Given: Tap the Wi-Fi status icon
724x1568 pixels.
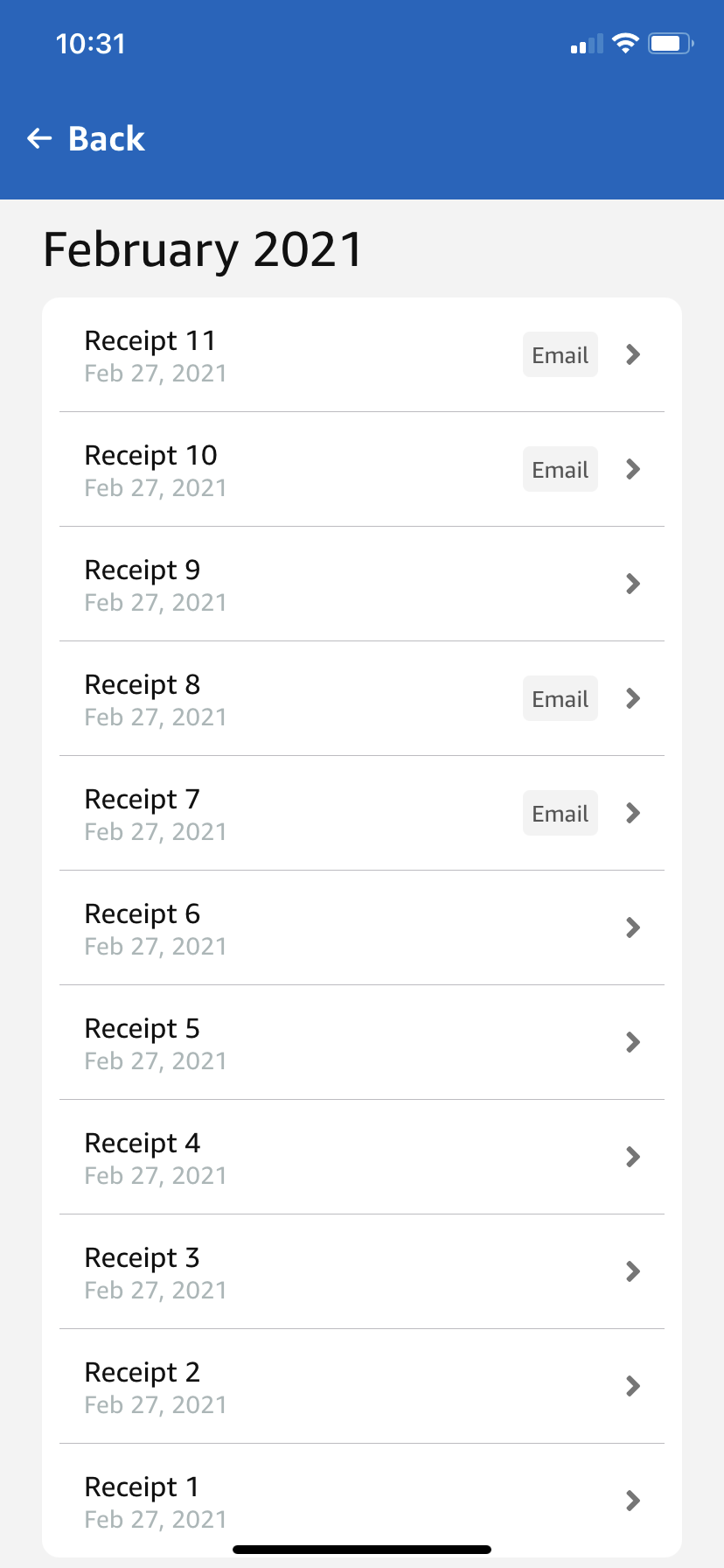Looking at the screenshot, I should point(625,43).
